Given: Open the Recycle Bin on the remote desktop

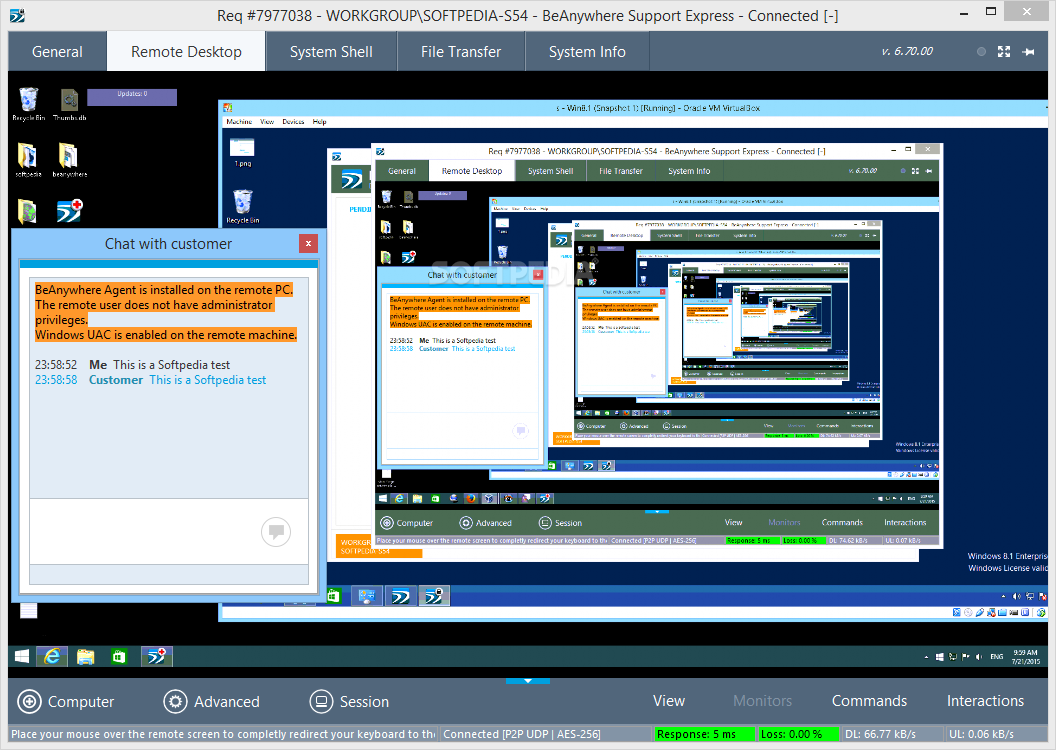Looking at the screenshot, I should click(x=28, y=104).
